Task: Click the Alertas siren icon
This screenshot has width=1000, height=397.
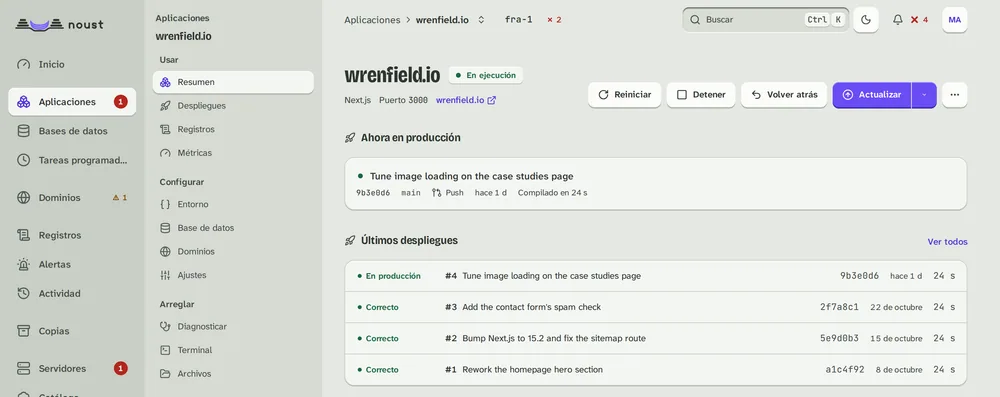Action: (x=24, y=264)
